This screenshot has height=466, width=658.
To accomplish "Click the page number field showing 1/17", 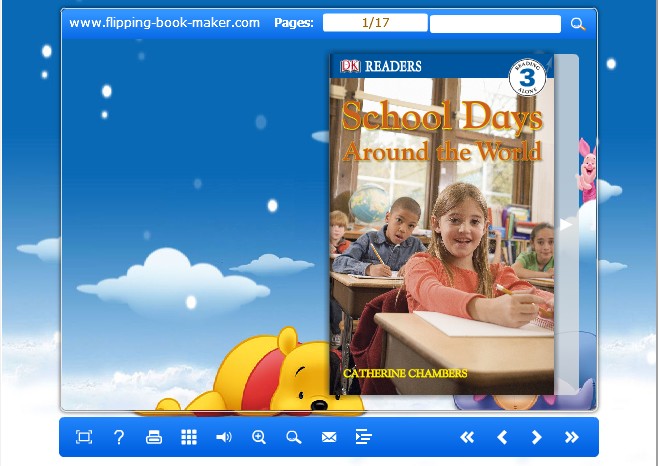I will (375, 23).
